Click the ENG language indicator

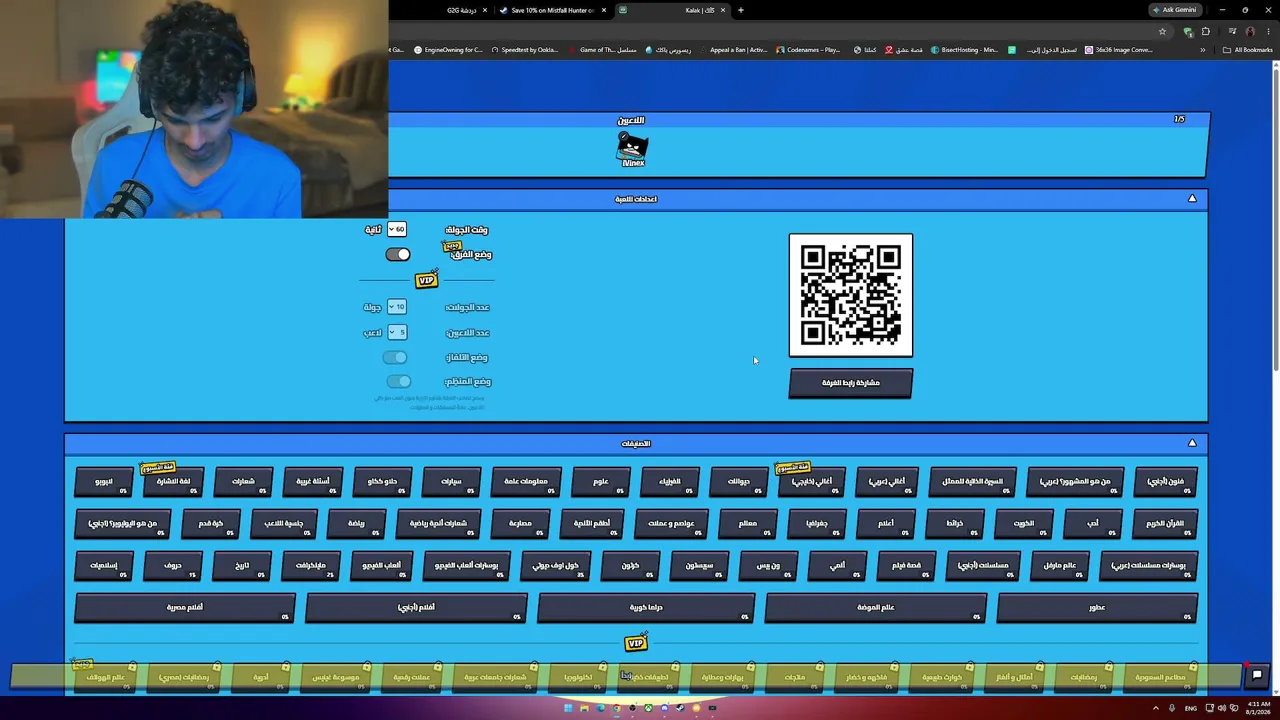tap(1190, 708)
